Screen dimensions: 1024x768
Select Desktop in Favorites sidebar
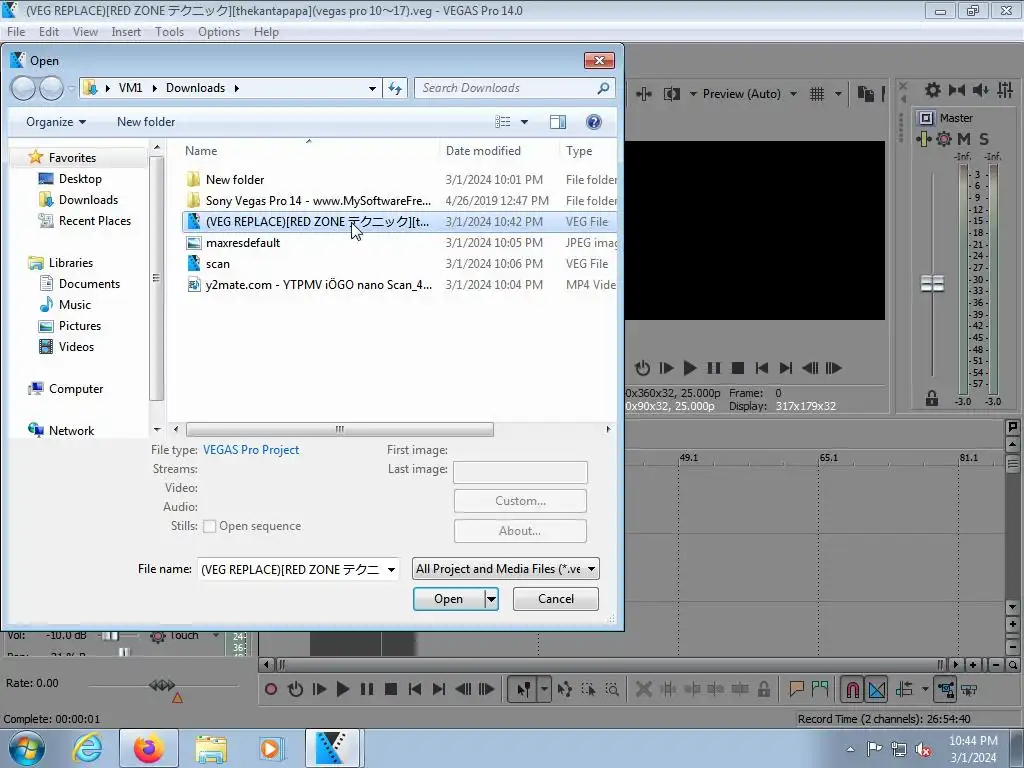[80, 179]
